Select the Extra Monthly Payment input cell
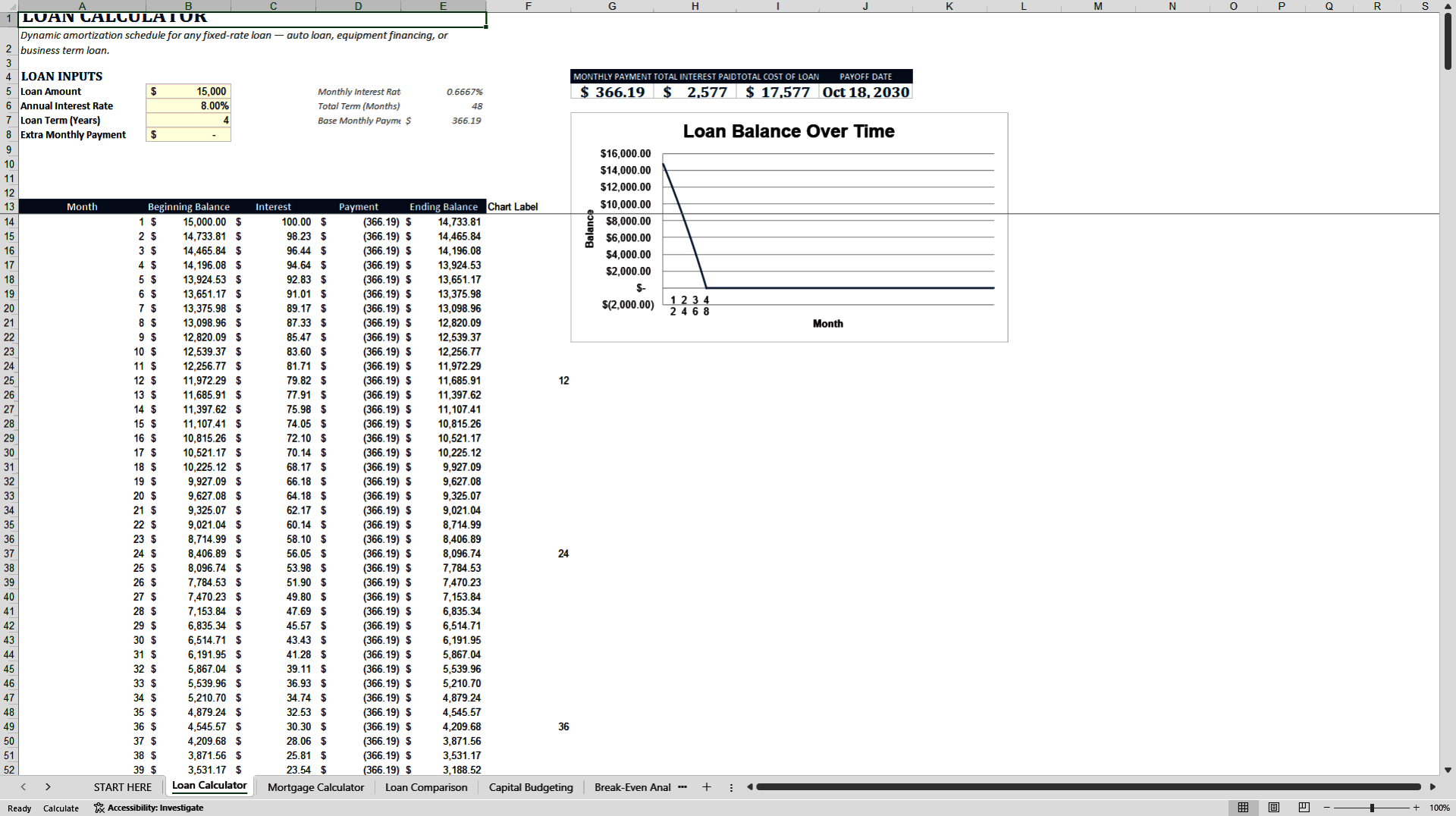1456x816 pixels. point(188,135)
